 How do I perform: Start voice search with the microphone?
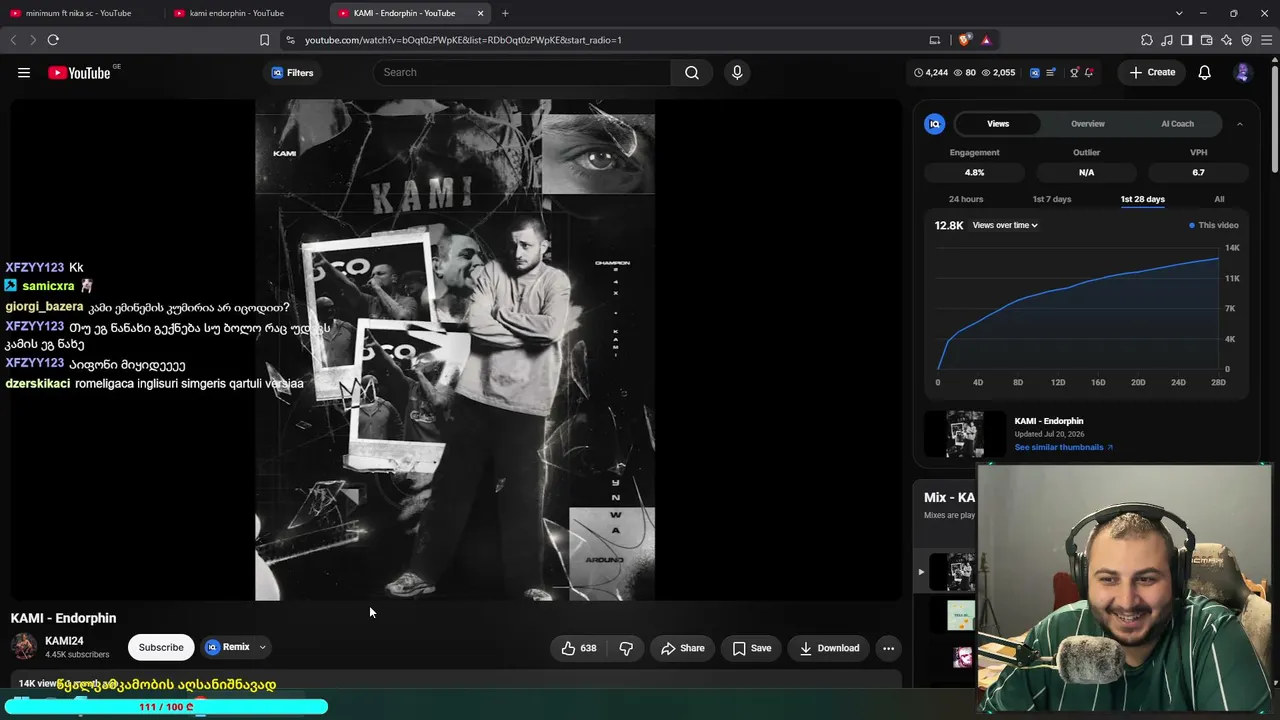tap(737, 72)
